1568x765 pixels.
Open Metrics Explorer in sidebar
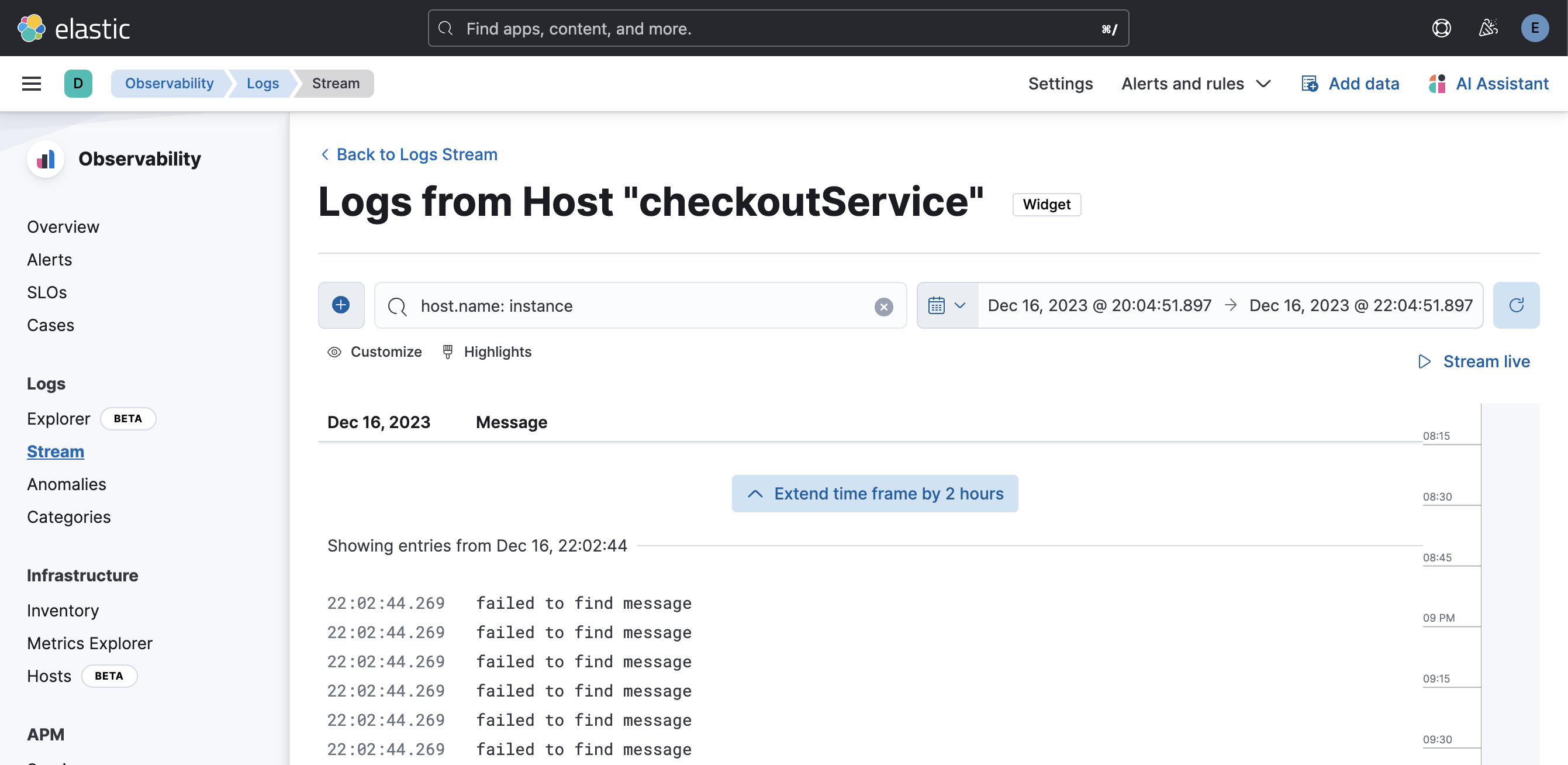[x=89, y=644]
